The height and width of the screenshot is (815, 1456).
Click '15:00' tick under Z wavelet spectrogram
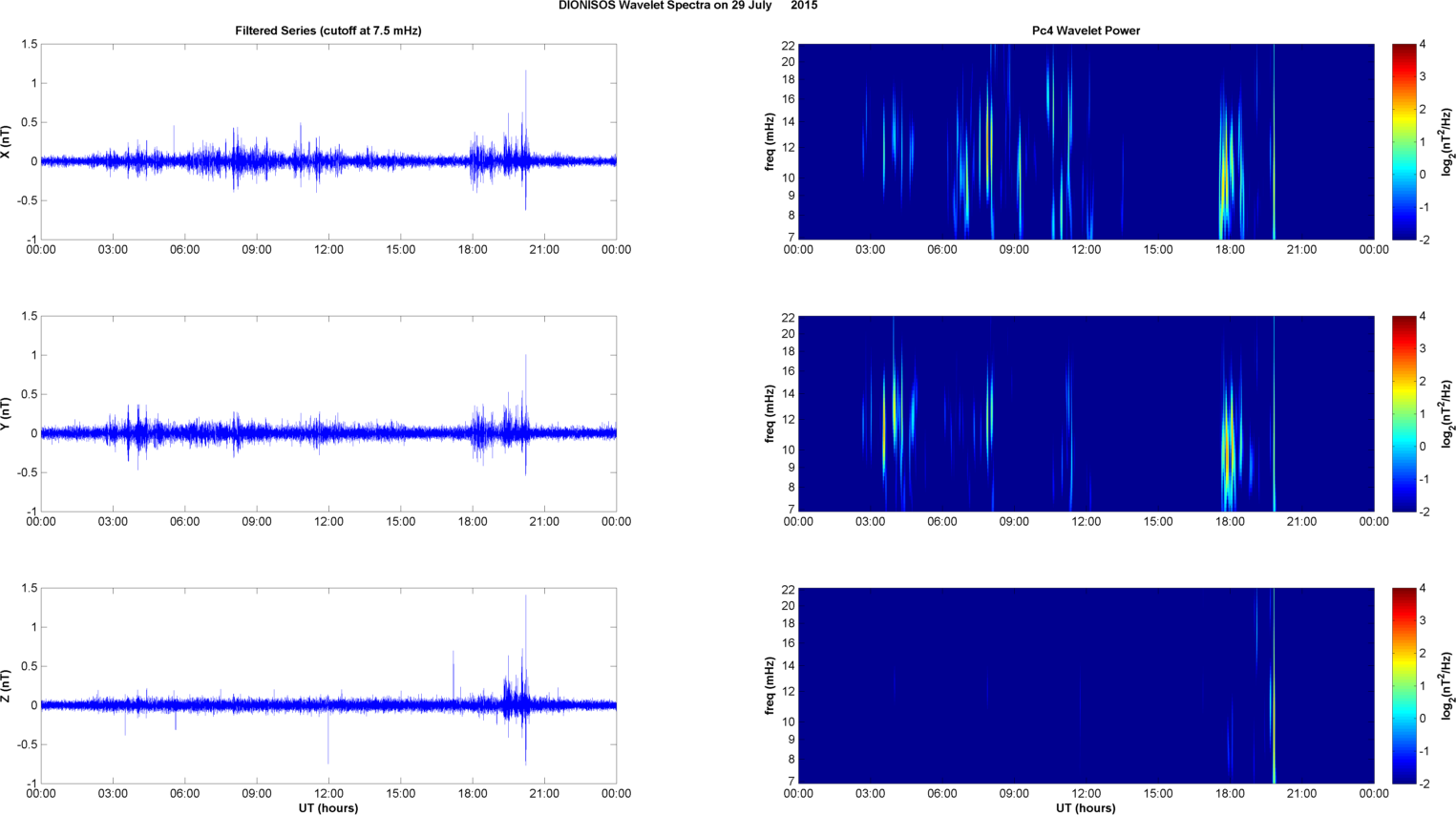pos(1158,794)
